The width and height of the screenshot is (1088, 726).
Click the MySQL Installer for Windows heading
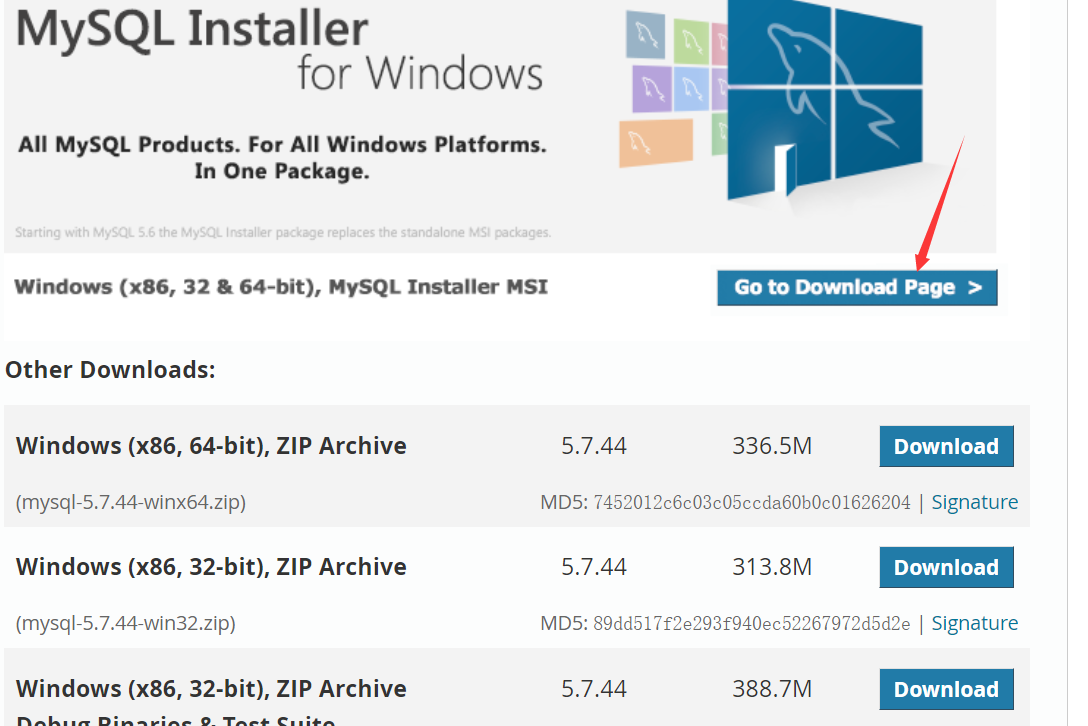pos(279,50)
